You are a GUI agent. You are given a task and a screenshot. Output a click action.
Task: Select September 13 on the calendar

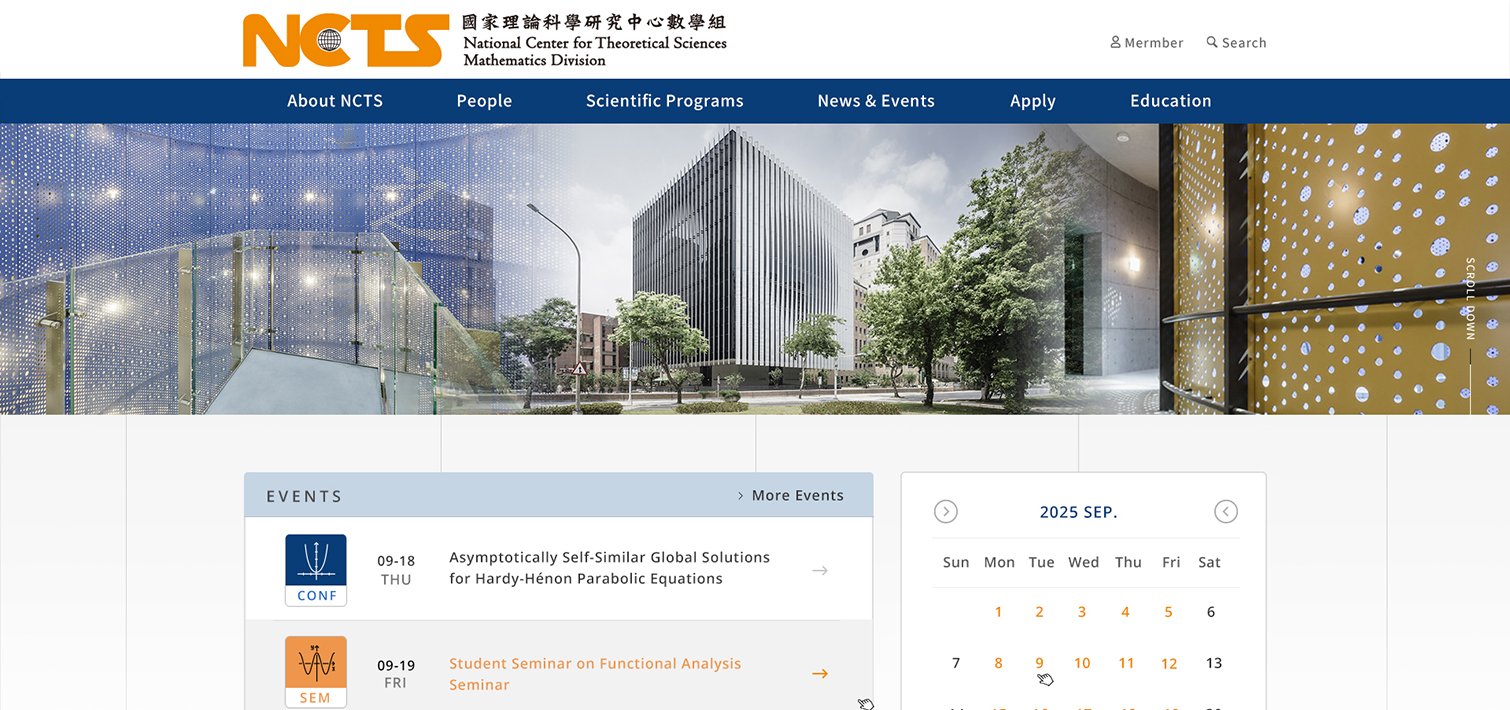1214,663
